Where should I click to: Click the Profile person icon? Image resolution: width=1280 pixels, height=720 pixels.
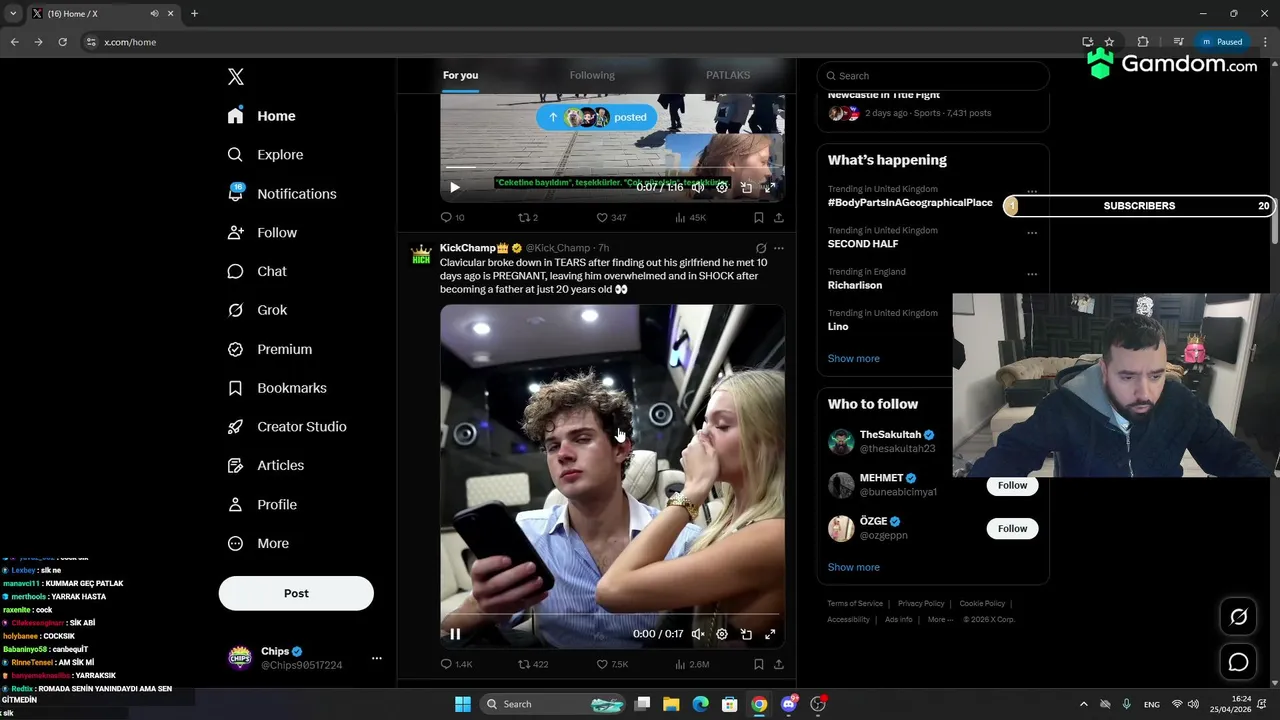point(235,505)
